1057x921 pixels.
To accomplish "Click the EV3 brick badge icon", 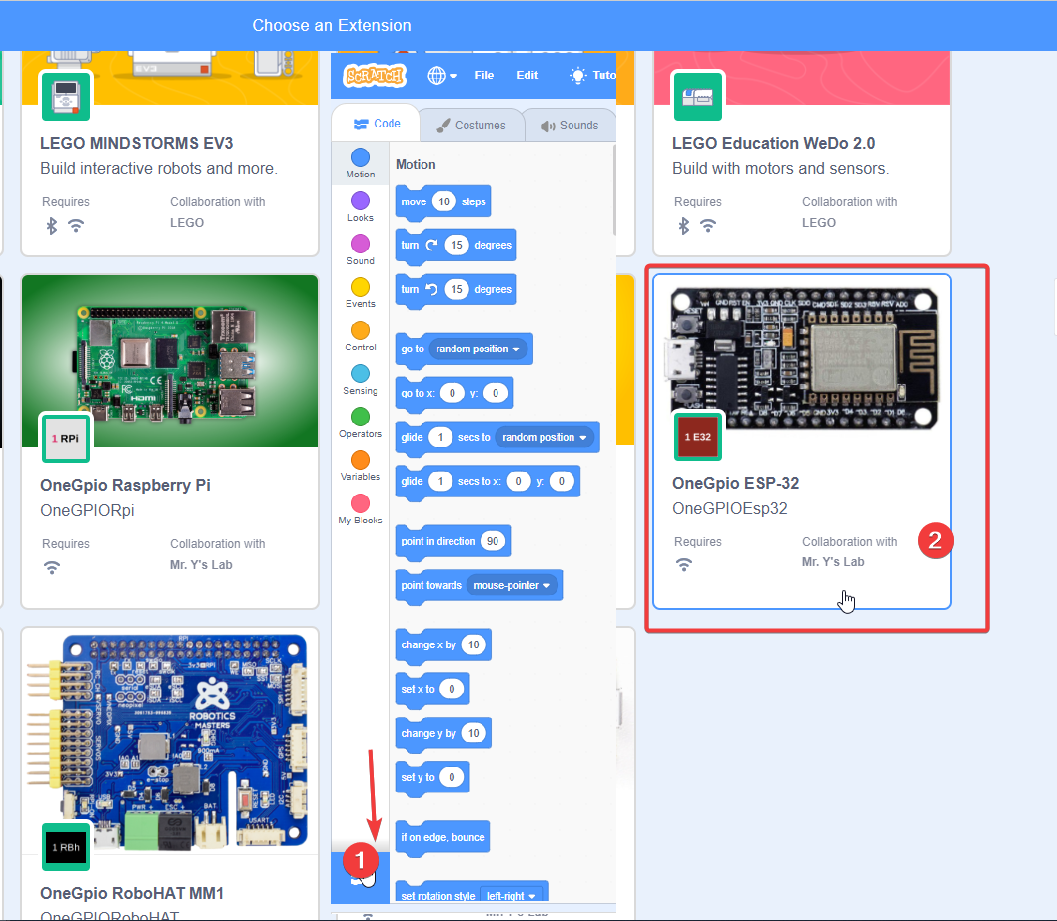I will pyautogui.click(x=65, y=96).
